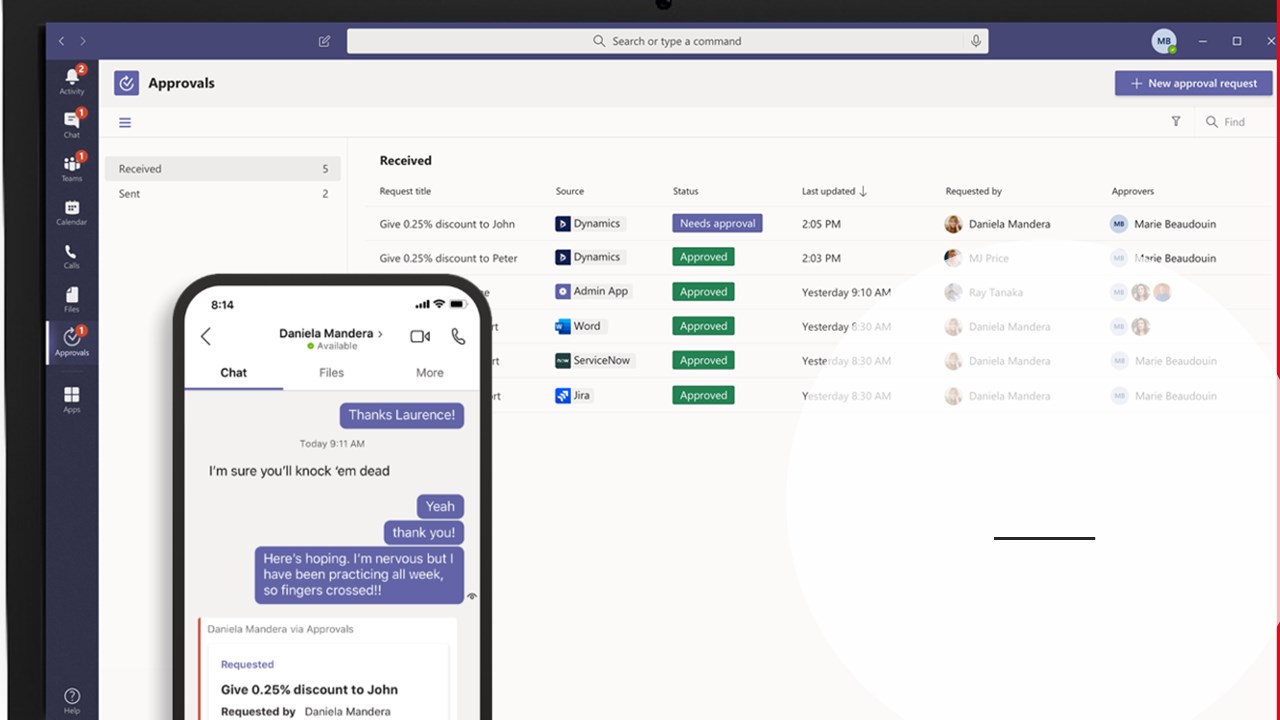Screen dimensions: 1280x720
Task: Open Teams in the left sidebar
Action: (72, 167)
